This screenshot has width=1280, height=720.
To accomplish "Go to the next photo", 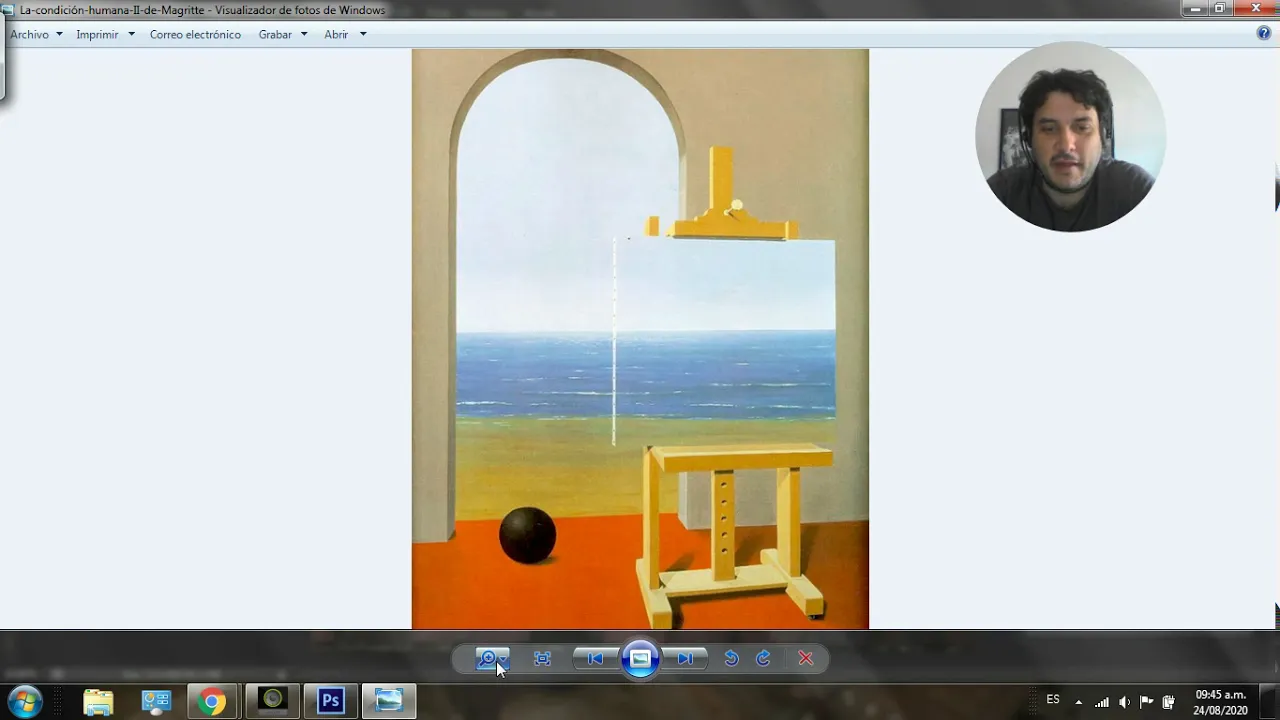I will (x=685, y=658).
